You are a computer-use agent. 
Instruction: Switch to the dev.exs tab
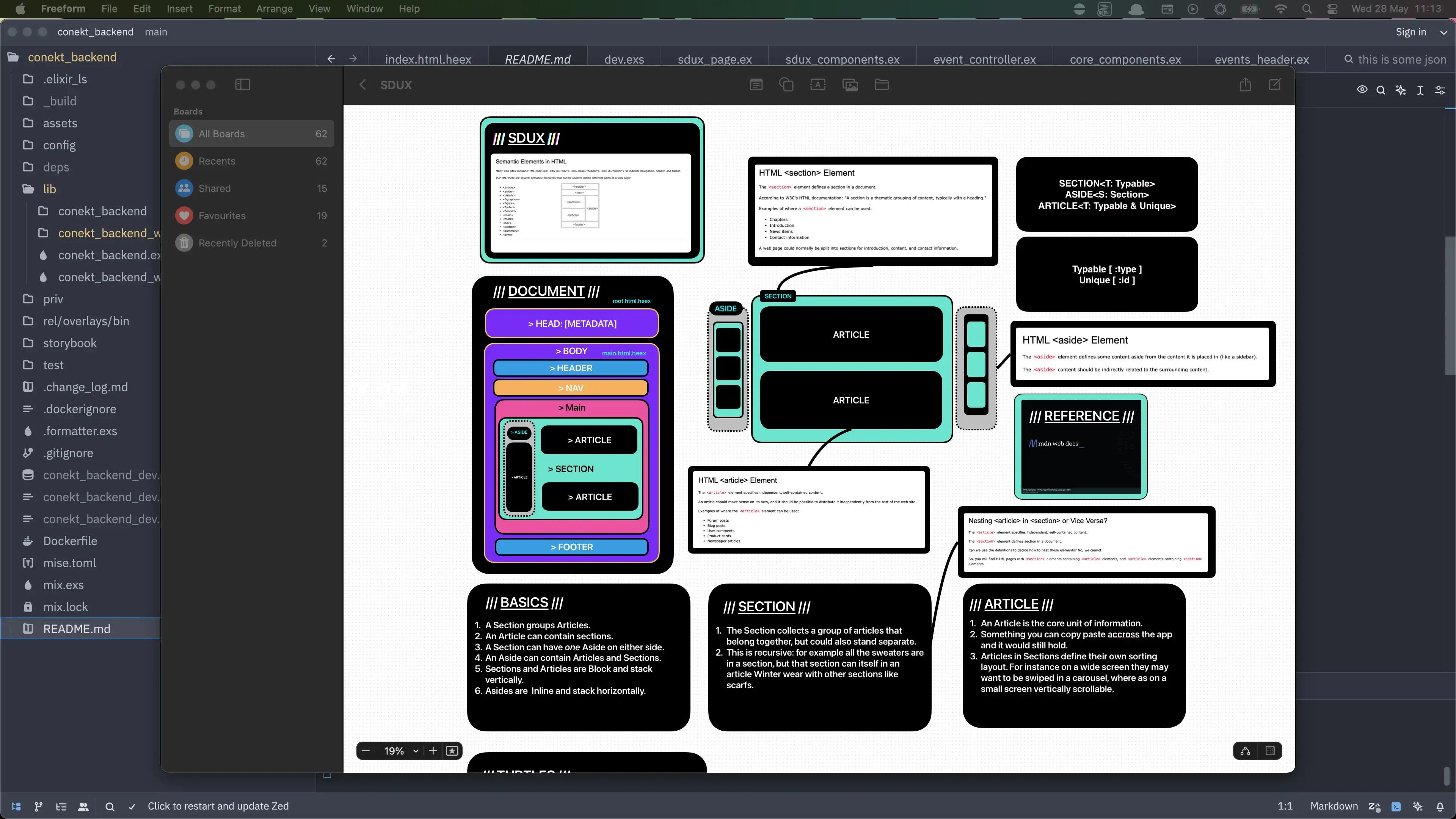coord(623,60)
